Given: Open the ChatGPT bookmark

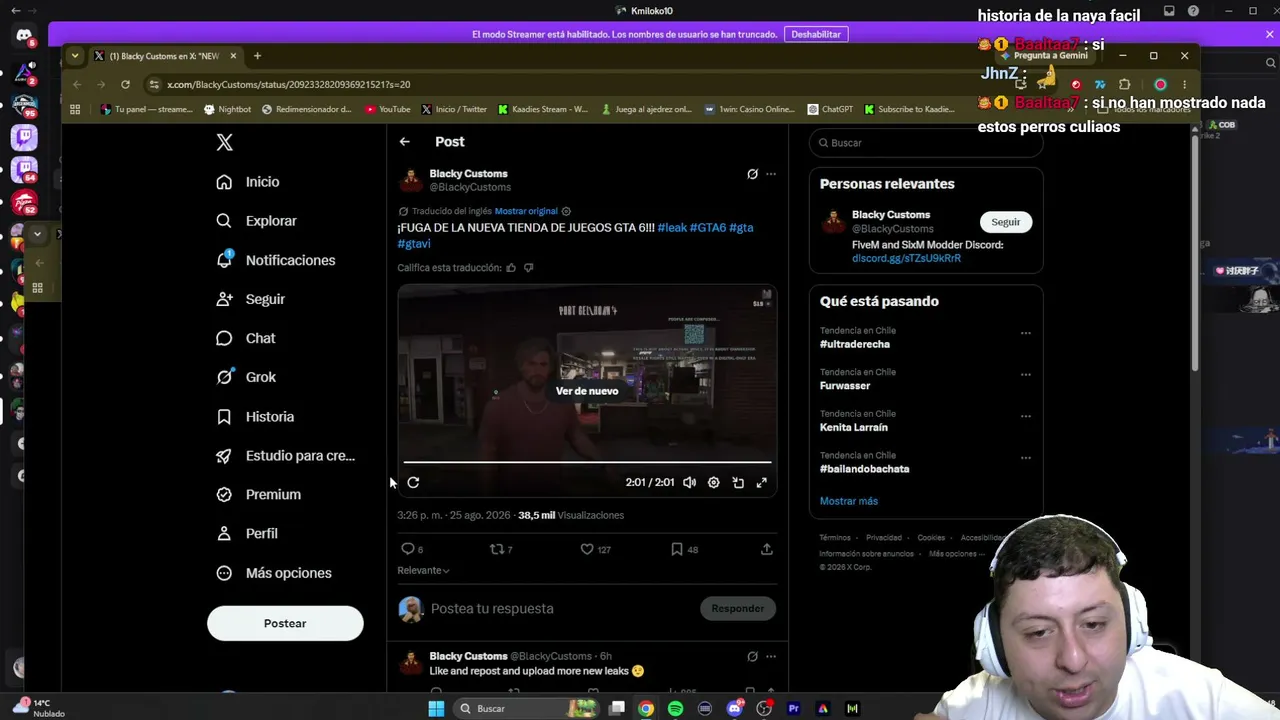Looking at the screenshot, I should point(830,109).
